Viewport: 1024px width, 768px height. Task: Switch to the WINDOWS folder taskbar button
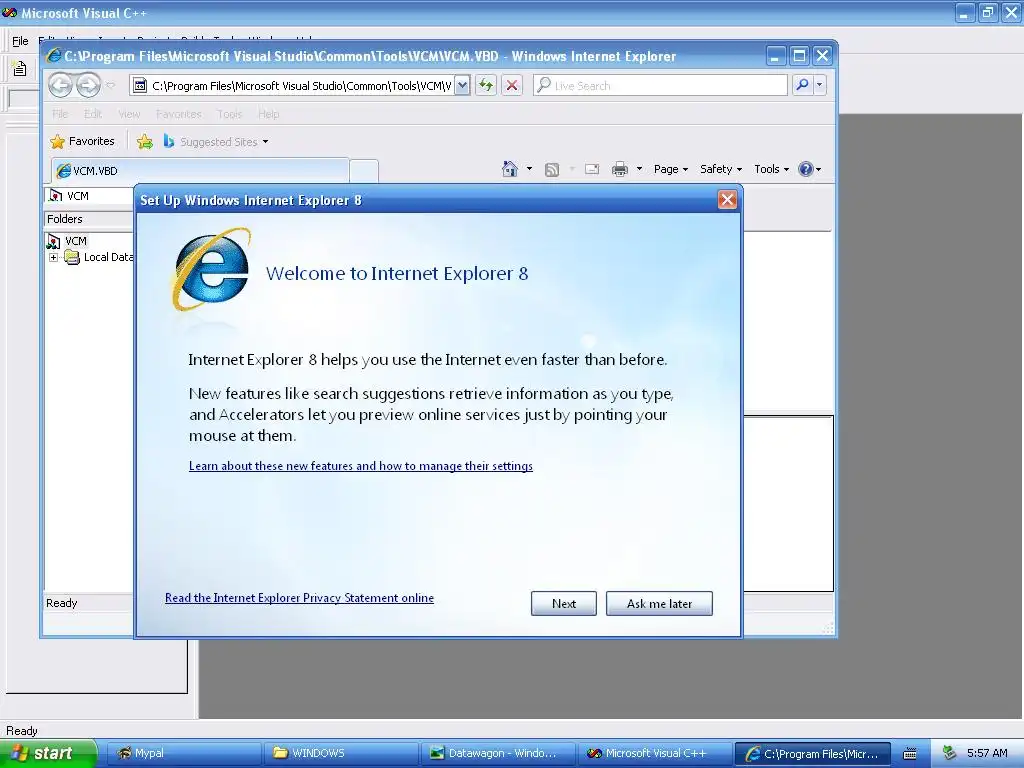(x=341, y=753)
